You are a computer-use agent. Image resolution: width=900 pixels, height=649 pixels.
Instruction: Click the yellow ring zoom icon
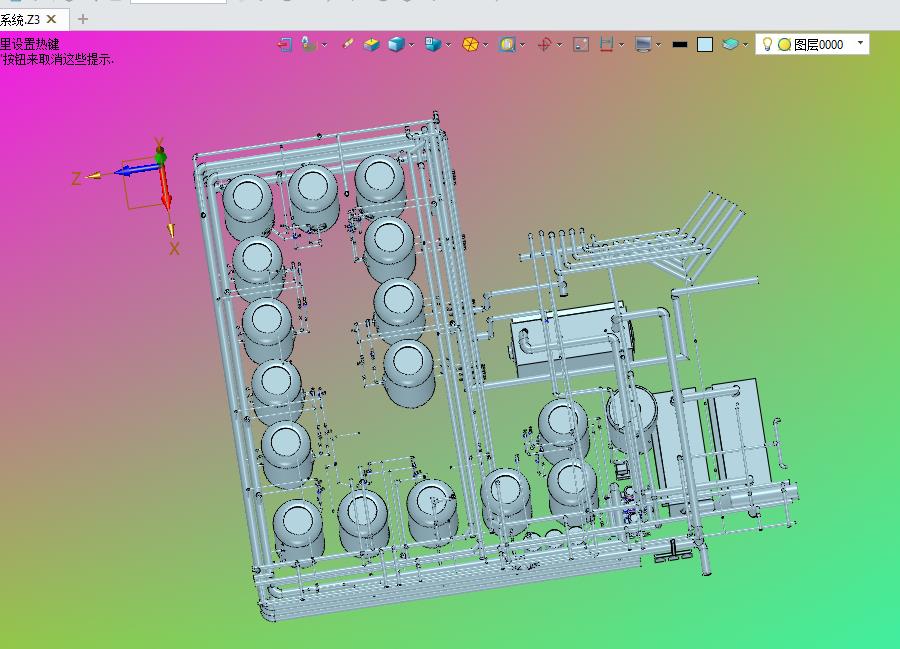507,44
